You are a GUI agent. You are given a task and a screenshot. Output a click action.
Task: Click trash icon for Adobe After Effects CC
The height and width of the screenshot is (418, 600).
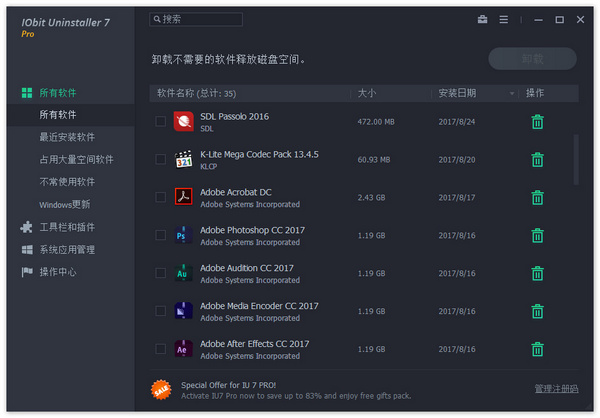(537, 349)
